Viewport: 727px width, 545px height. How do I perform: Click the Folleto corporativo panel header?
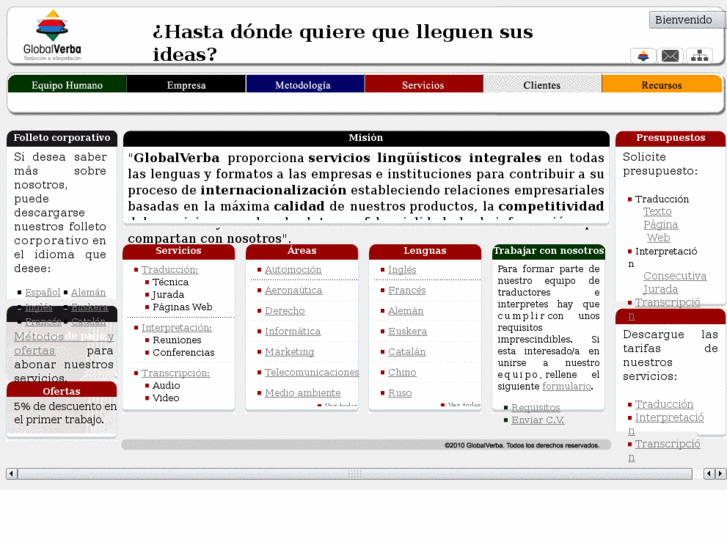(x=62, y=138)
